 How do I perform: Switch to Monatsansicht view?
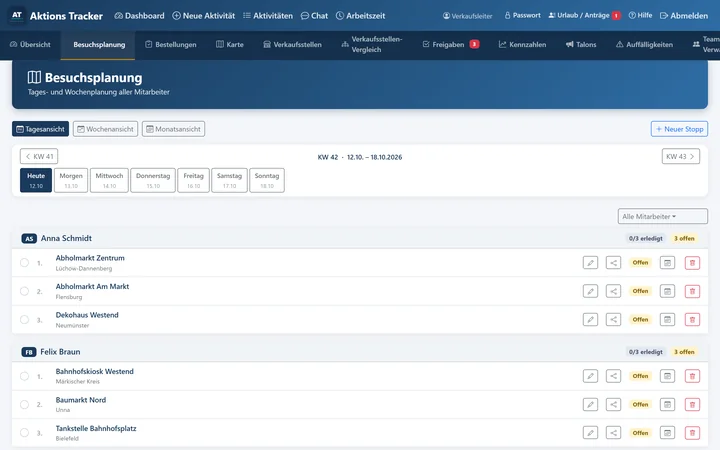coord(173,129)
